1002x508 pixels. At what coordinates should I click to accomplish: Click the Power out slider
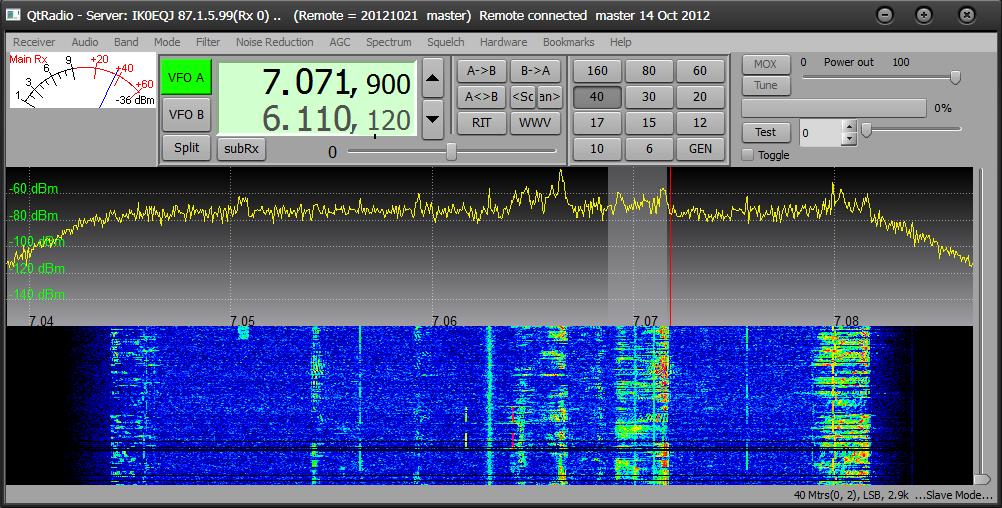(881, 77)
